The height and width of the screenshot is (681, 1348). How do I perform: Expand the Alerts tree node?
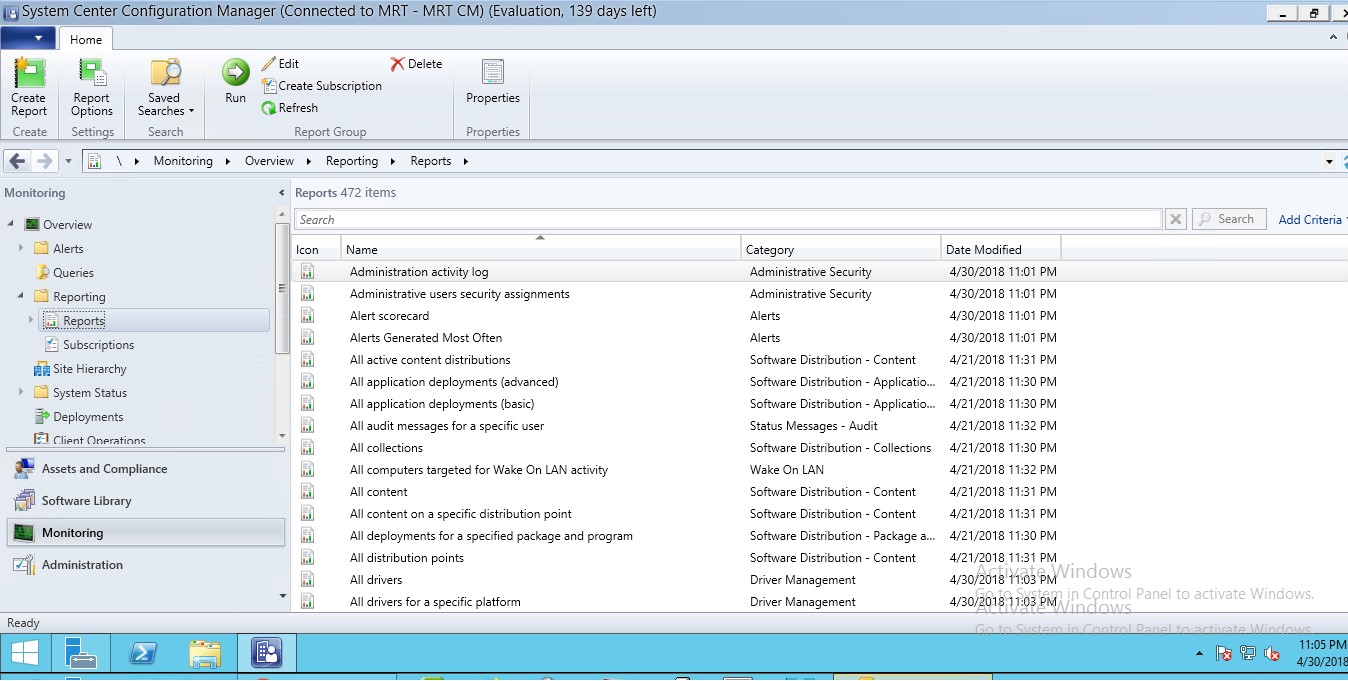click(21, 248)
